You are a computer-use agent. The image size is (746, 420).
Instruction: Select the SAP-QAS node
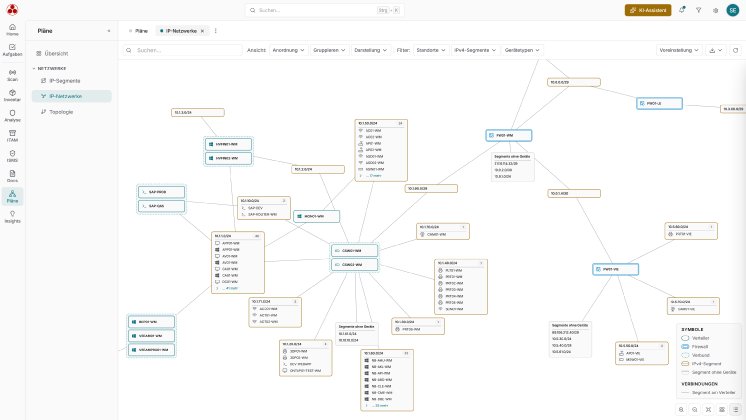click(161, 206)
